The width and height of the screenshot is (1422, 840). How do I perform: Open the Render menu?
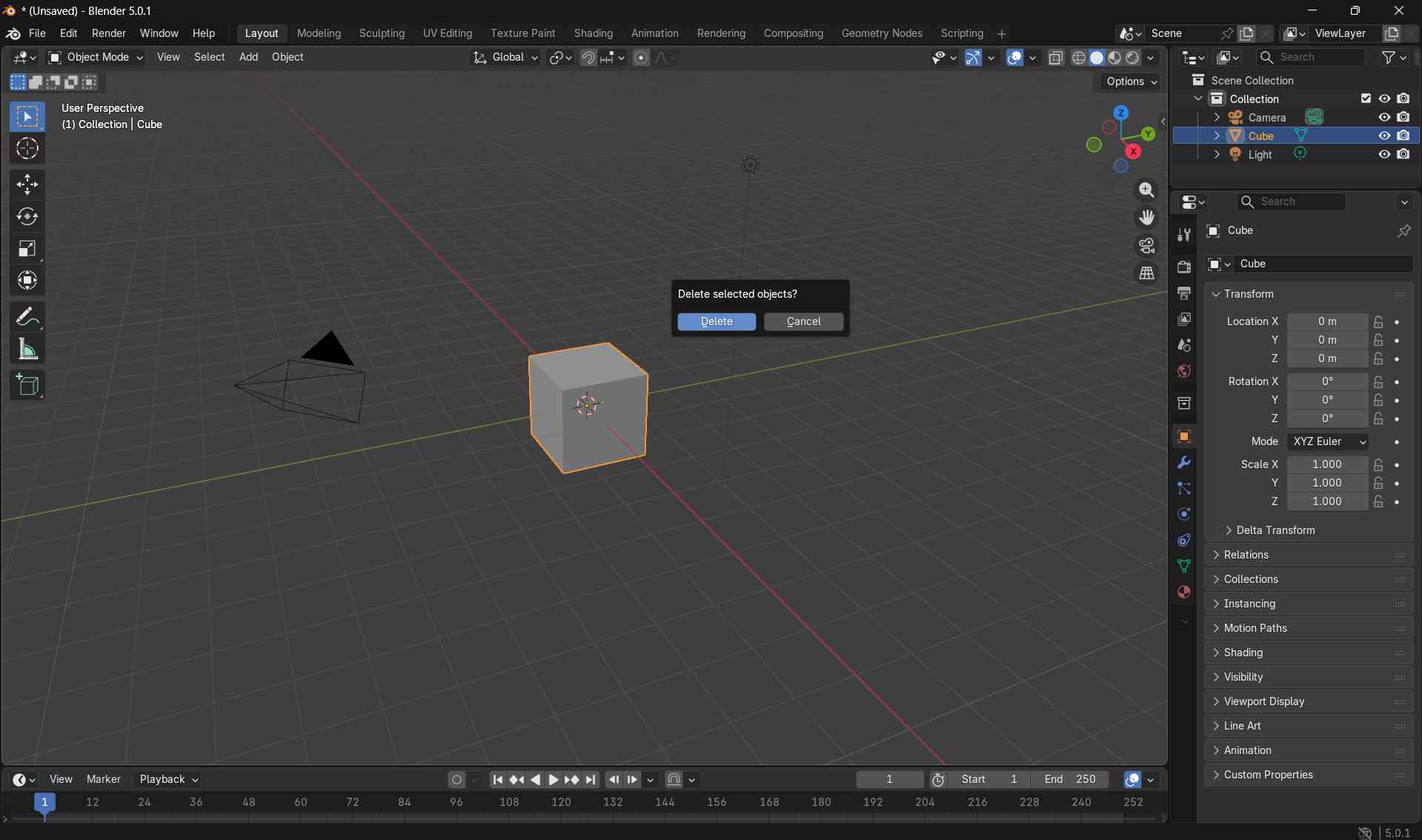tap(109, 33)
